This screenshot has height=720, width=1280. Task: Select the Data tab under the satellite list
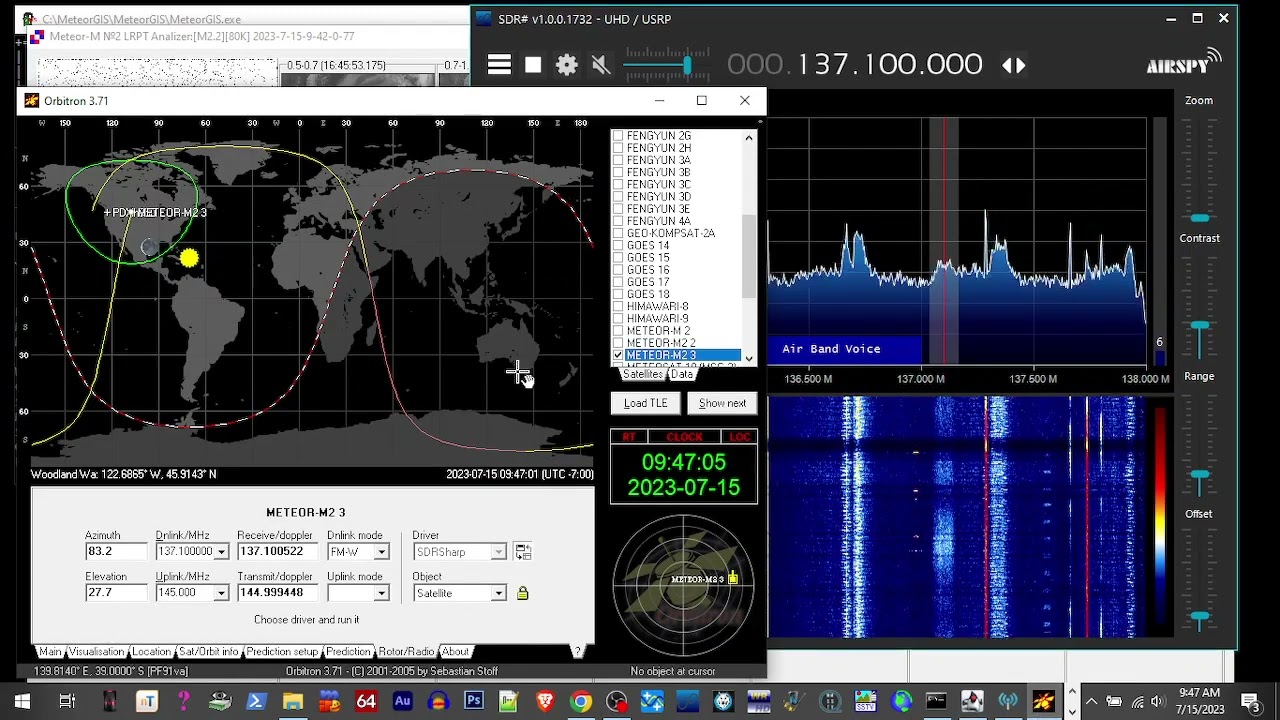[x=682, y=374]
